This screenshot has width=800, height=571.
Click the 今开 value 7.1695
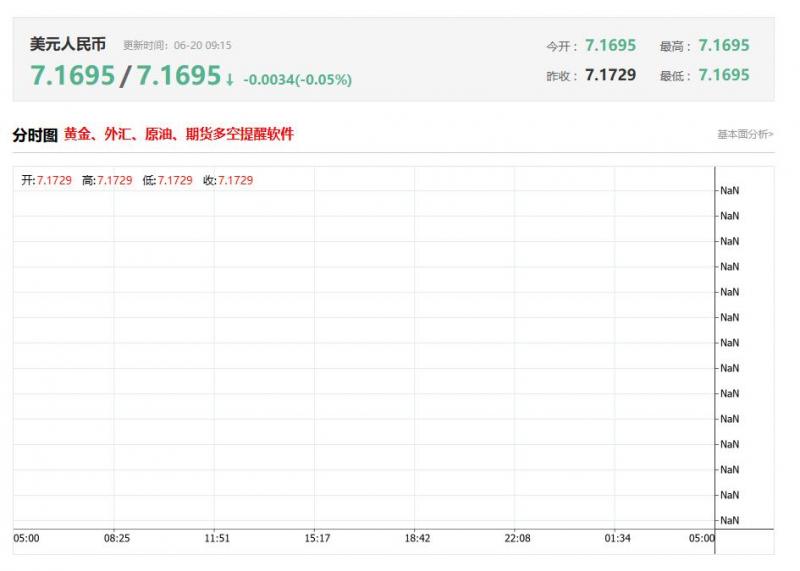(x=610, y=45)
